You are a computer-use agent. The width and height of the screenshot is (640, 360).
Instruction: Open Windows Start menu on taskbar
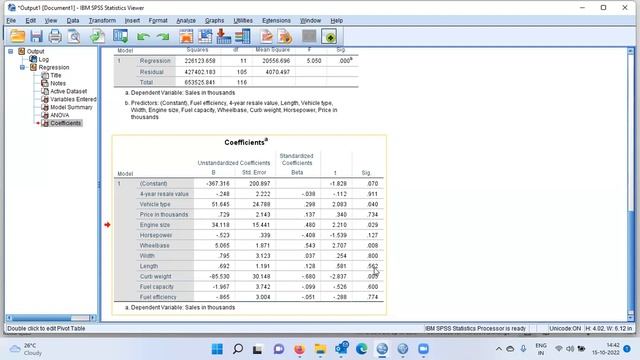pos(217,349)
